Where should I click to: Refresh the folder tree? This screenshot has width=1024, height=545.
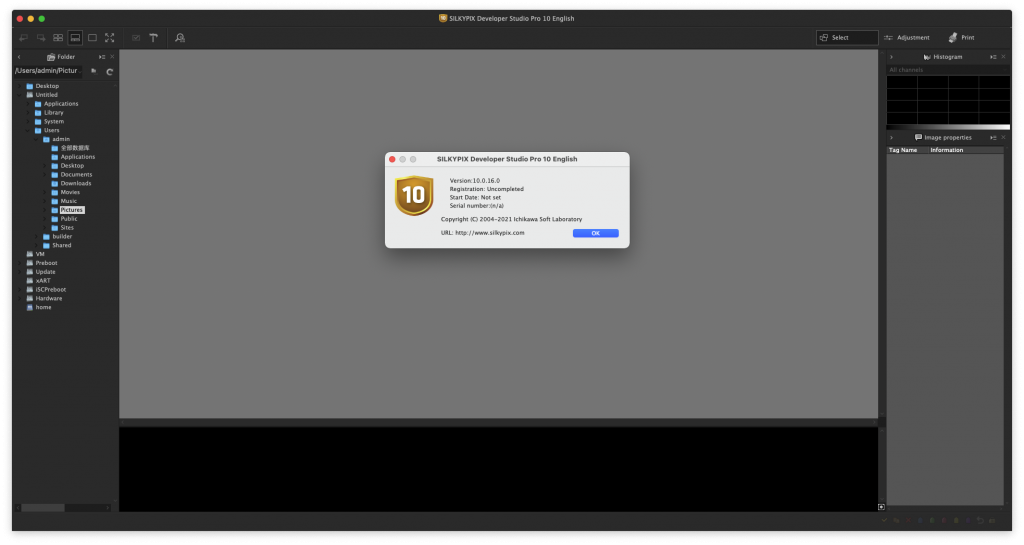pyautogui.click(x=110, y=72)
